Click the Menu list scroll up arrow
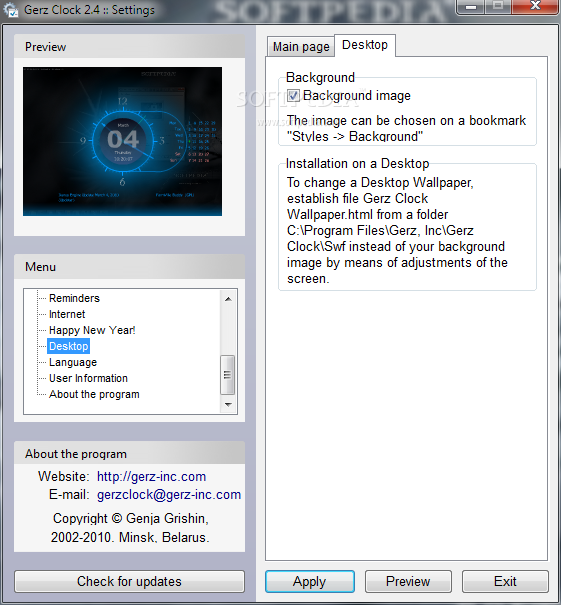Viewport: 561px width, 605px height. [x=228, y=299]
